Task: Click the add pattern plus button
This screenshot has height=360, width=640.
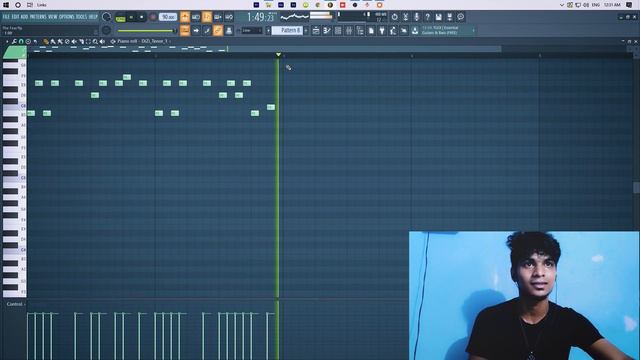Action: pyautogui.click(x=307, y=31)
